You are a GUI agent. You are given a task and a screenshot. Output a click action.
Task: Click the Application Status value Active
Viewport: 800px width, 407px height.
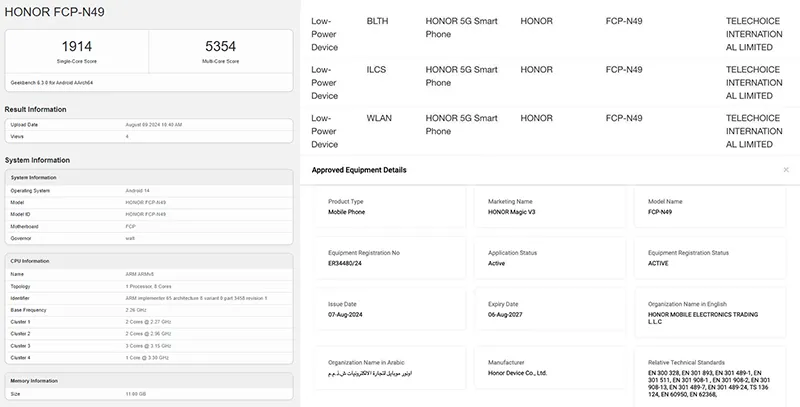496,264
